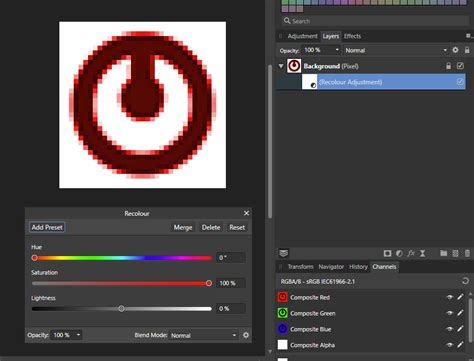Open Recolour dialog blend options gear

tap(246, 335)
